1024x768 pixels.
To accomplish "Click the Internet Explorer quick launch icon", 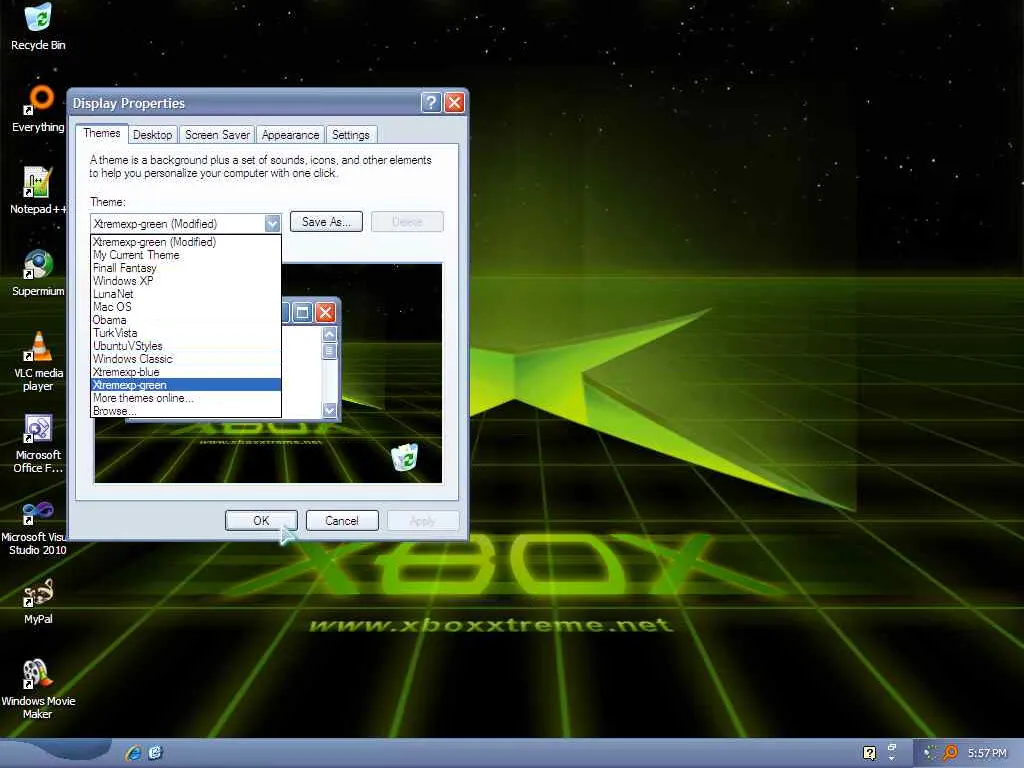I will click(x=133, y=753).
